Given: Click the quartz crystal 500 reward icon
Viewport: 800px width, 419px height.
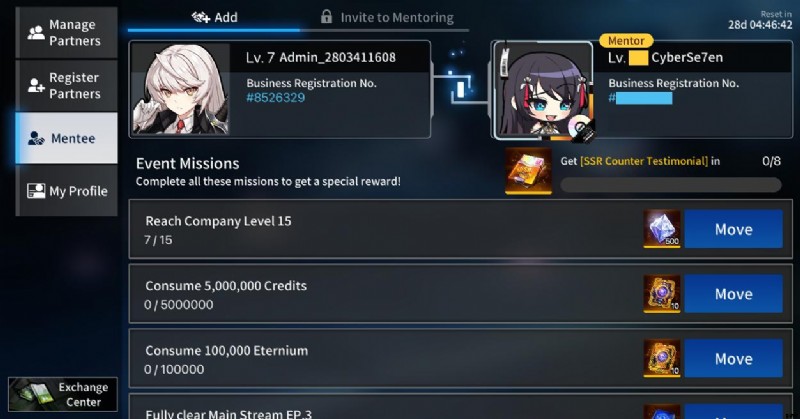Looking at the screenshot, I should click(662, 229).
